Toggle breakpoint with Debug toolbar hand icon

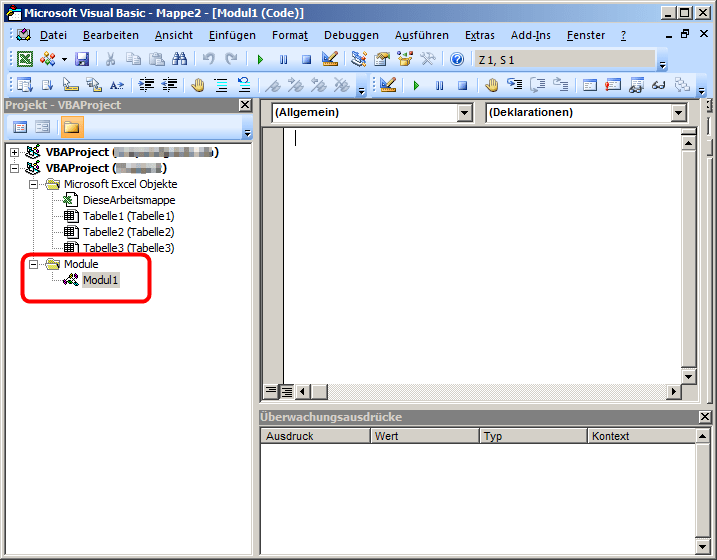click(x=492, y=85)
